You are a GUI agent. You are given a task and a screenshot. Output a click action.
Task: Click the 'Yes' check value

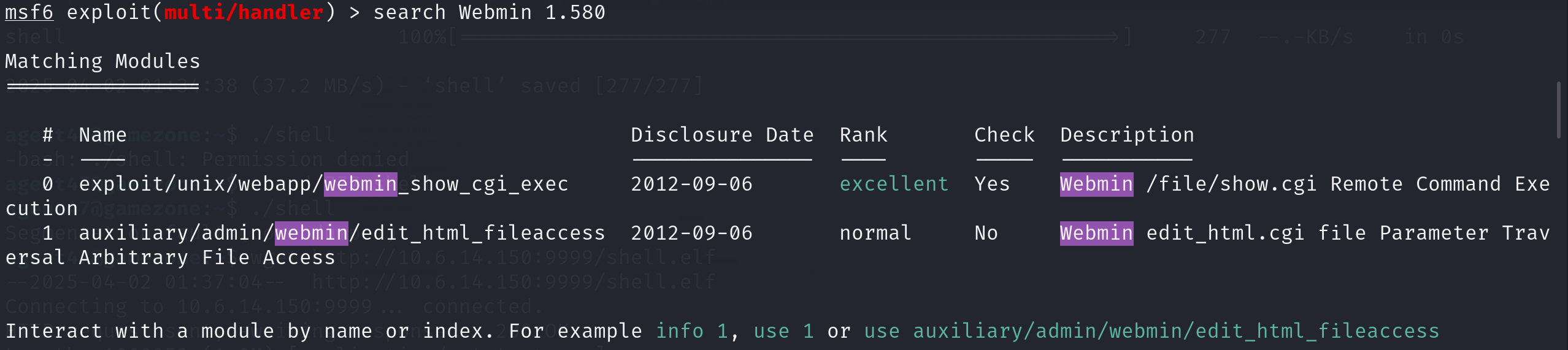tap(993, 184)
